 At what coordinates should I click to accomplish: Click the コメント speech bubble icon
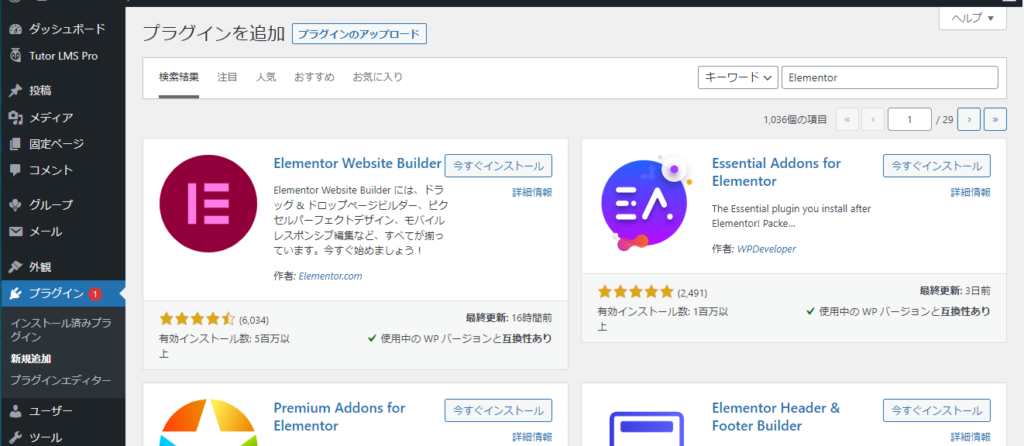tap(16, 170)
